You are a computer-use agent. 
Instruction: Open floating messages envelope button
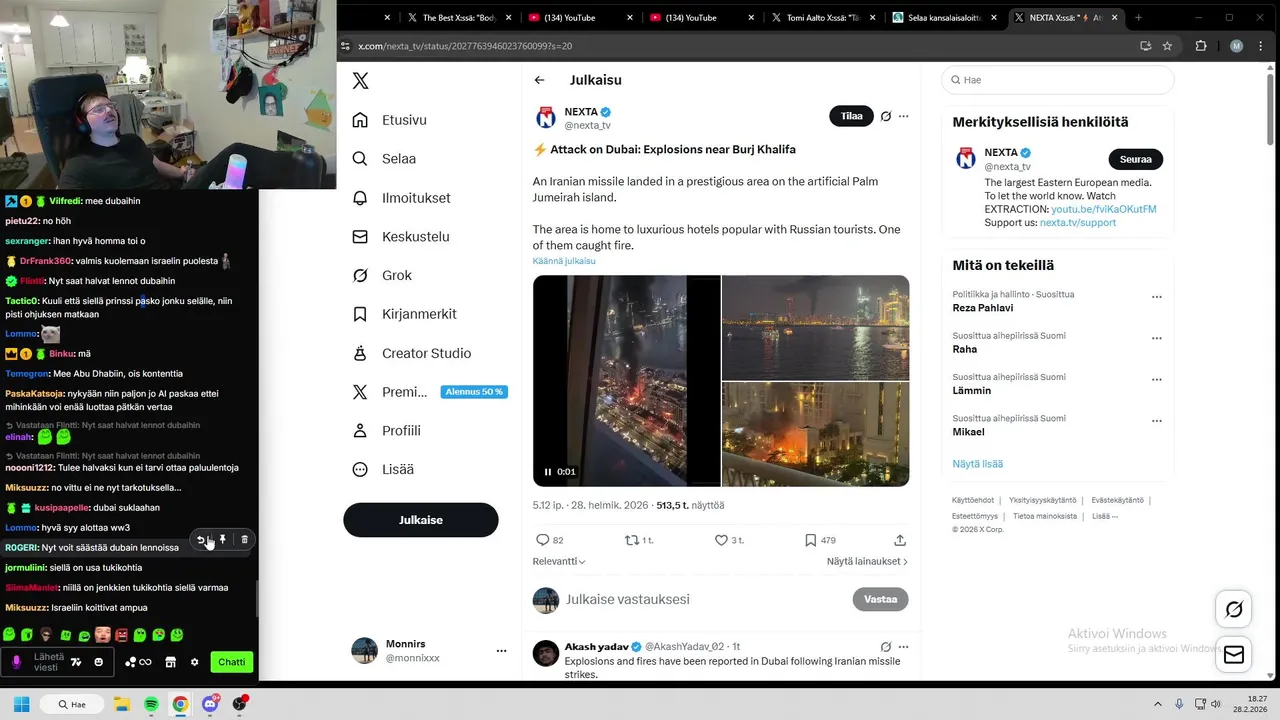[1234, 654]
